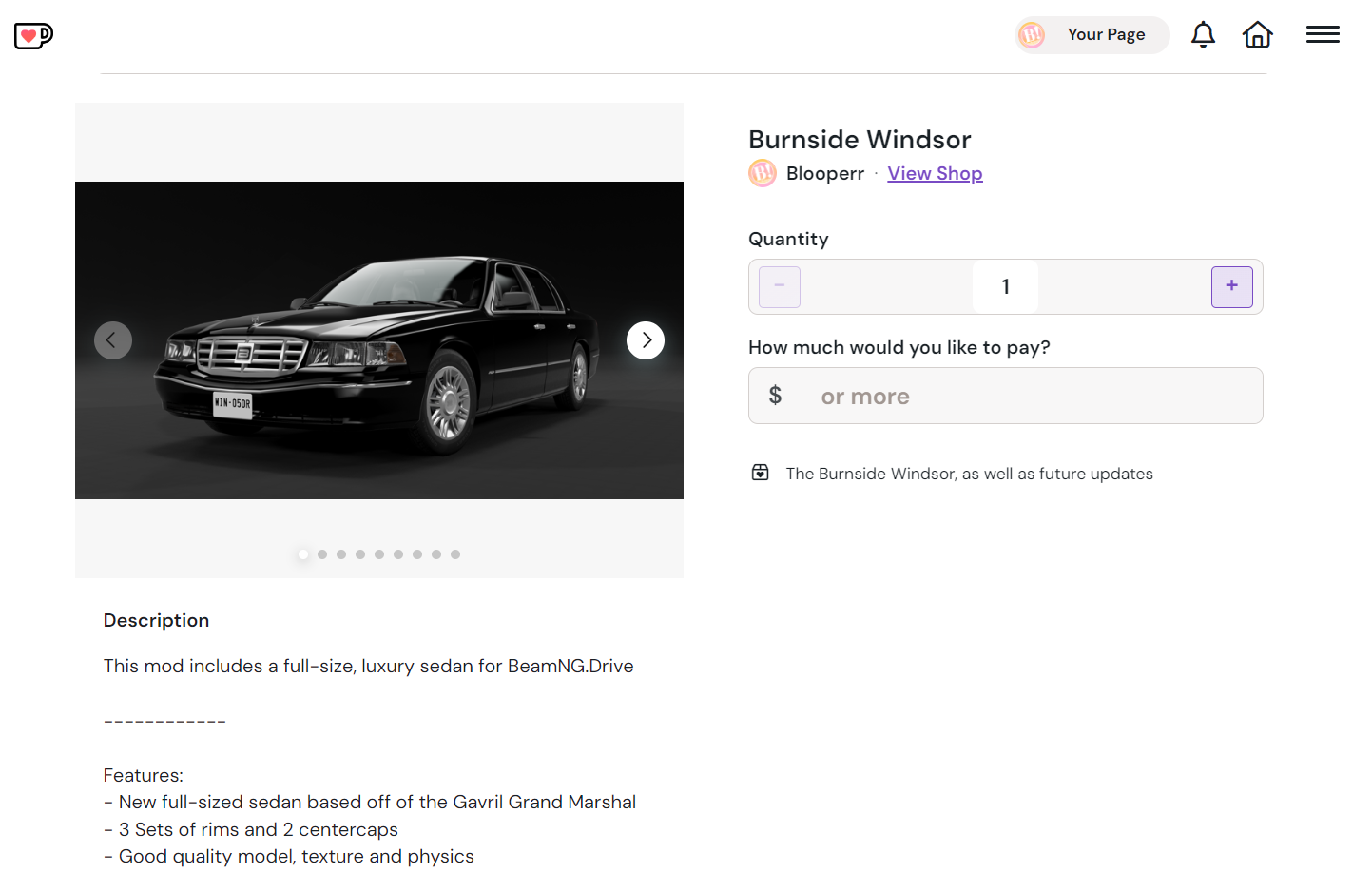Screen dimensions: 1372x892
Task: Jump to the last carousel dot
Action: click(455, 554)
